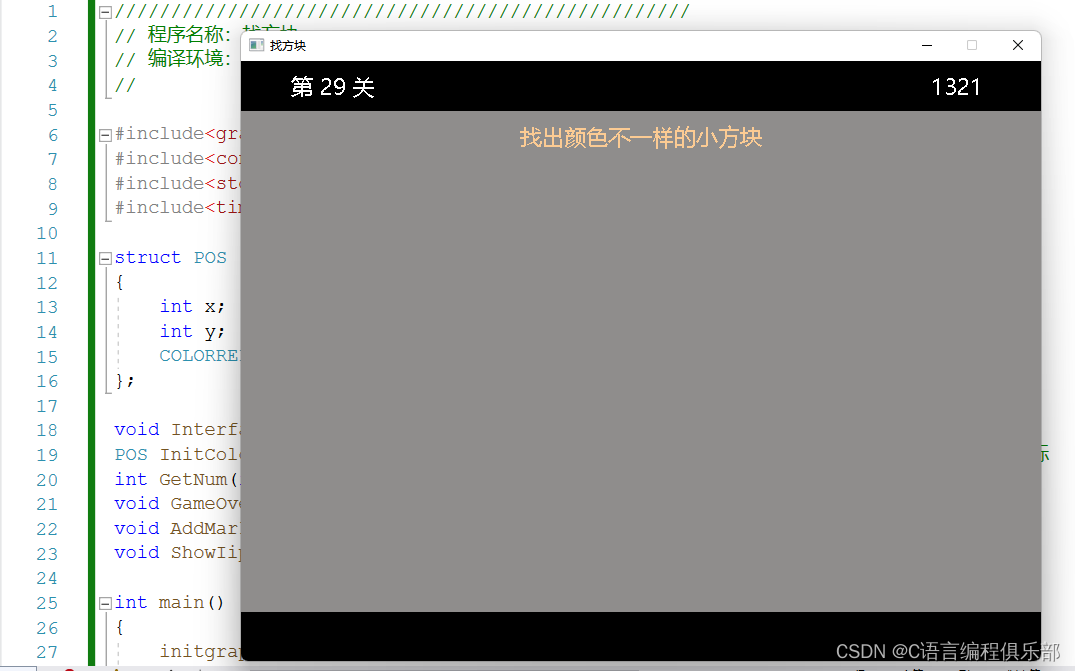
Task: Click 'POS InitColor' declaration on line 19
Action: click(178, 454)
